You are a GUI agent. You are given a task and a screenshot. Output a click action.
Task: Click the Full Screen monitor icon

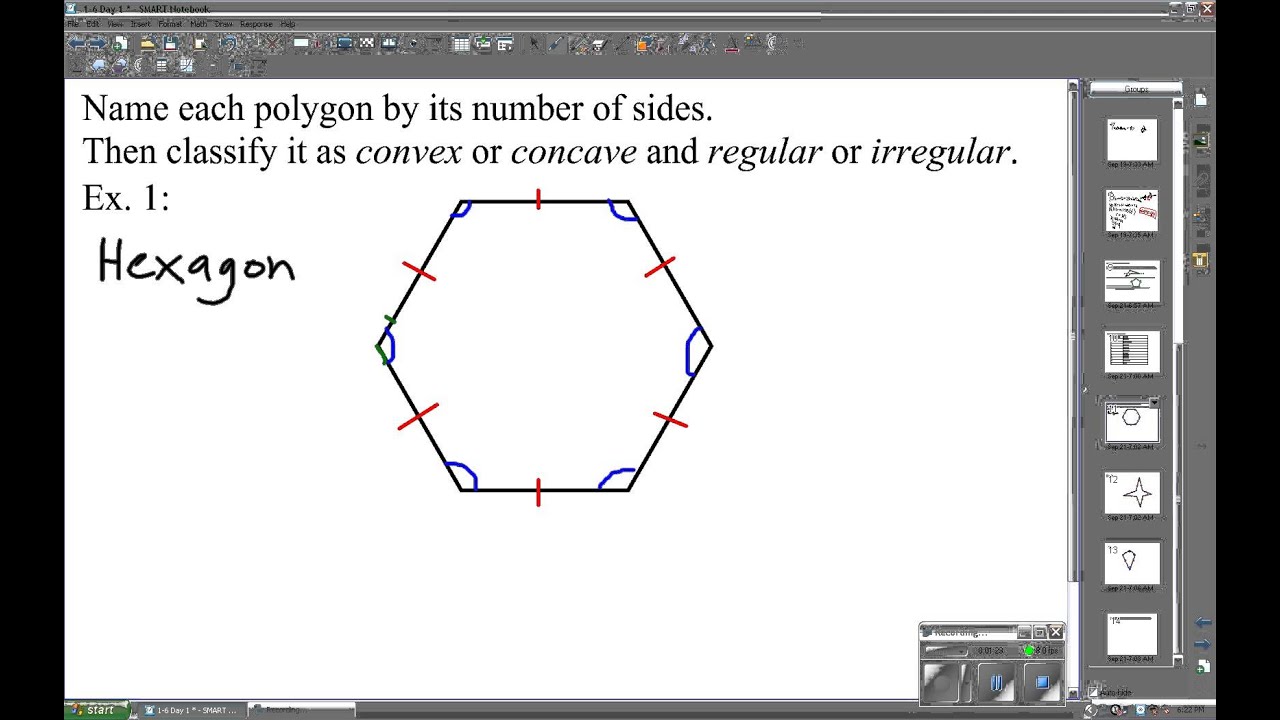(x=345, y=43)
